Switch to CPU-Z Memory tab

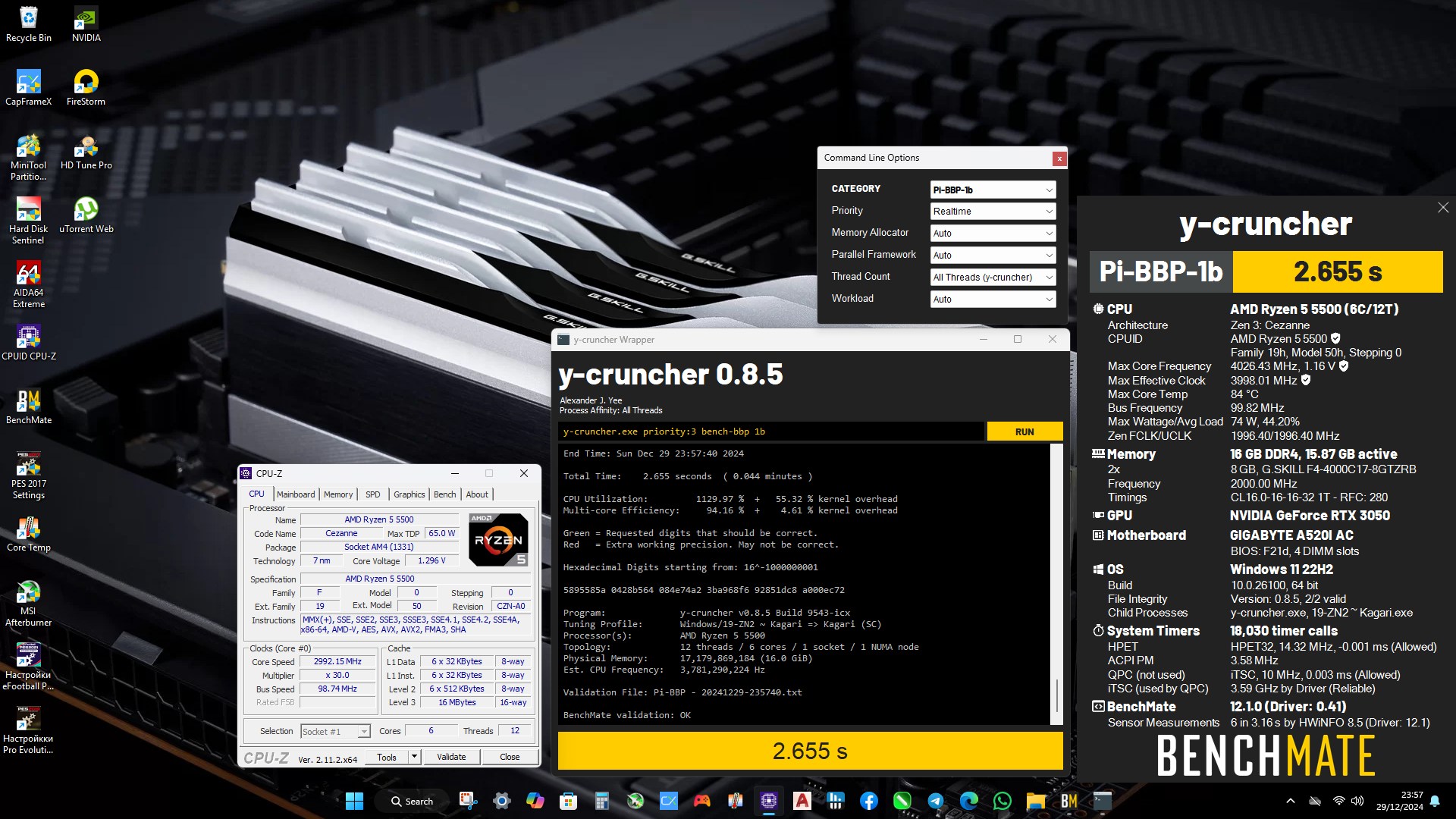[x=338, y=494]
